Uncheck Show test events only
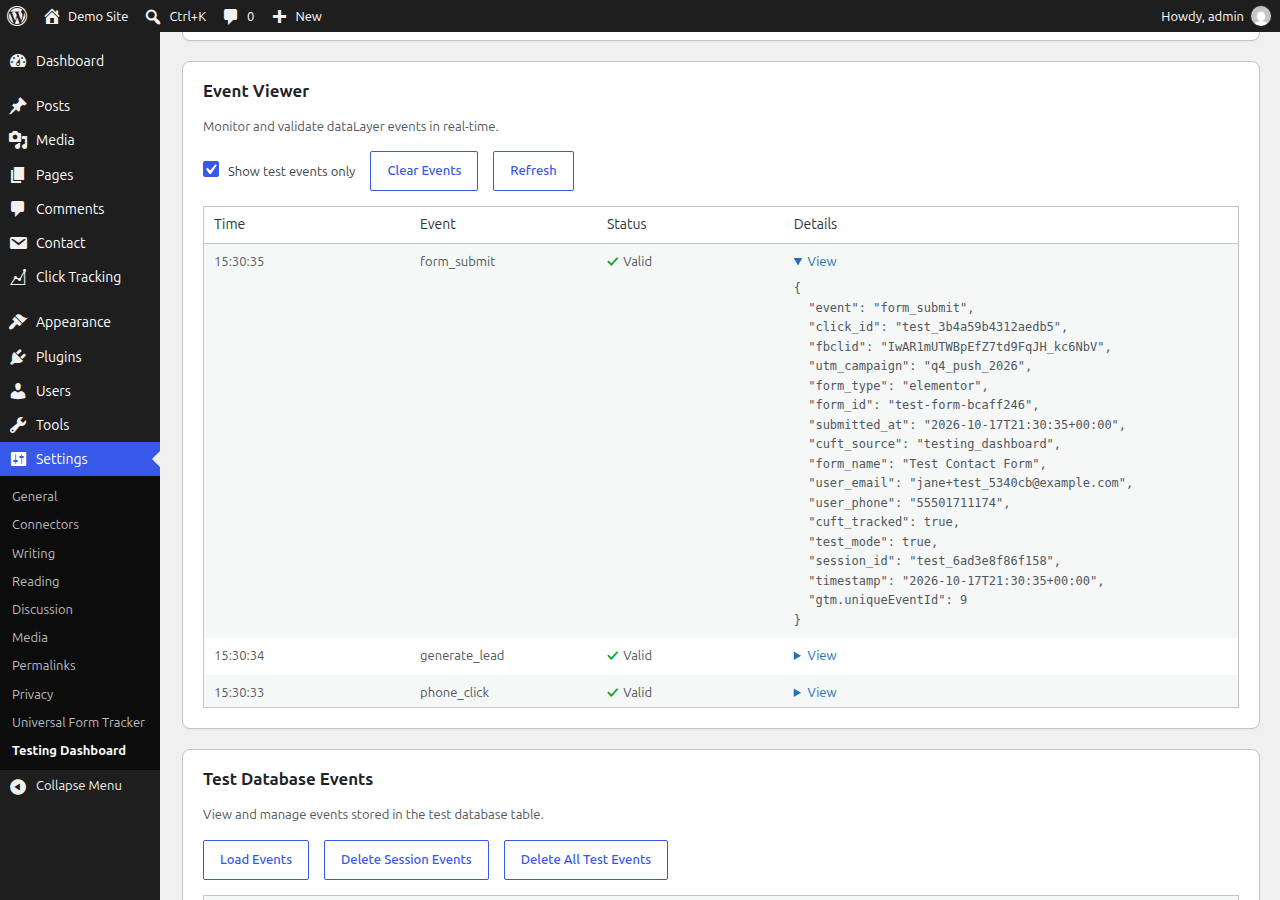The height and width of the screenshot is (900, 1280). (211, 169)
